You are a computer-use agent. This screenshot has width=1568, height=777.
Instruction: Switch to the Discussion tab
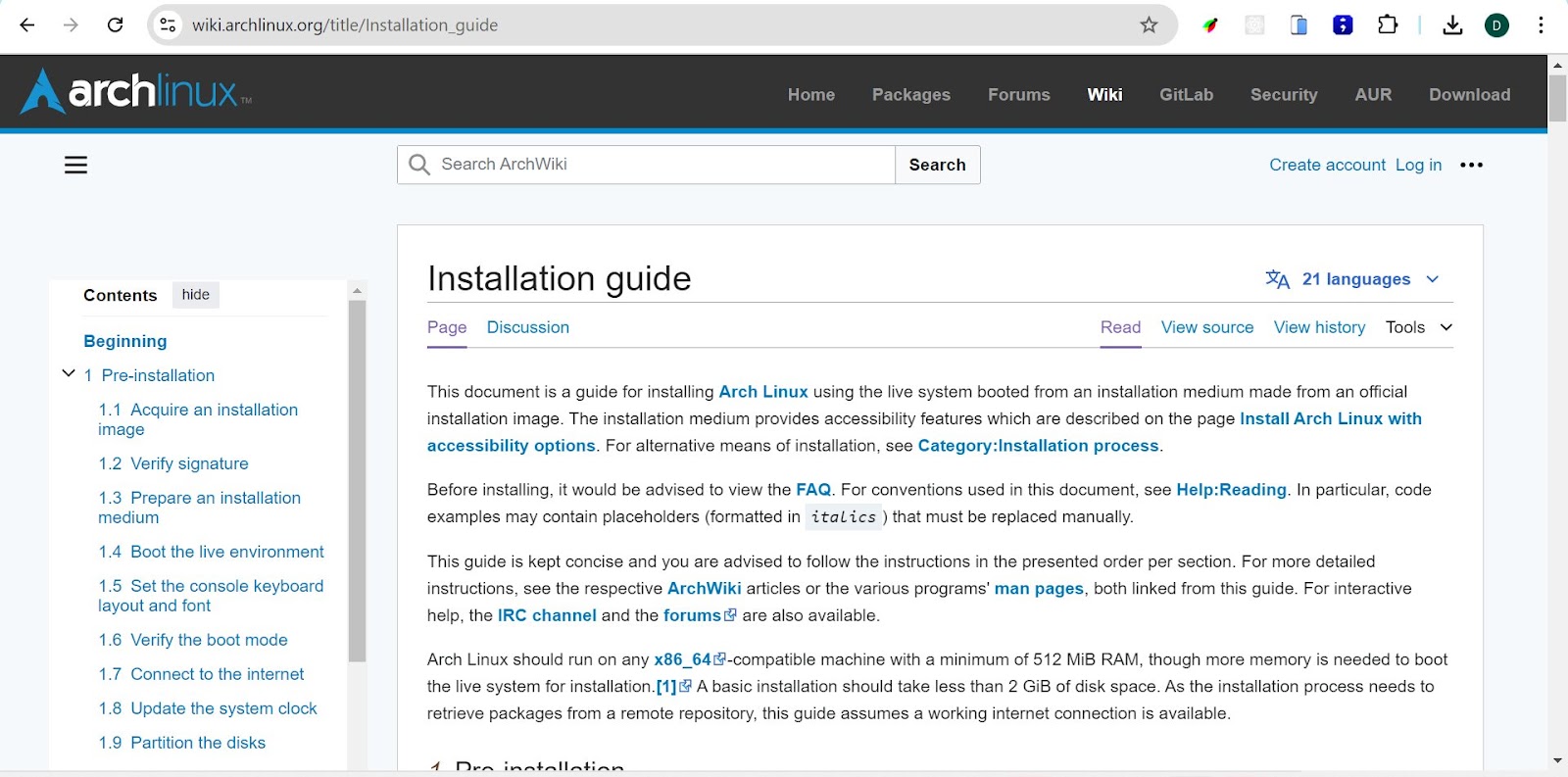click(x=528, y=327)
